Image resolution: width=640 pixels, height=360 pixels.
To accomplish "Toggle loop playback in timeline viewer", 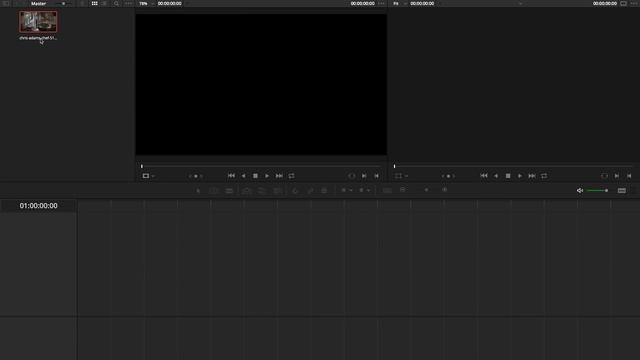I will tap(544, 176).
